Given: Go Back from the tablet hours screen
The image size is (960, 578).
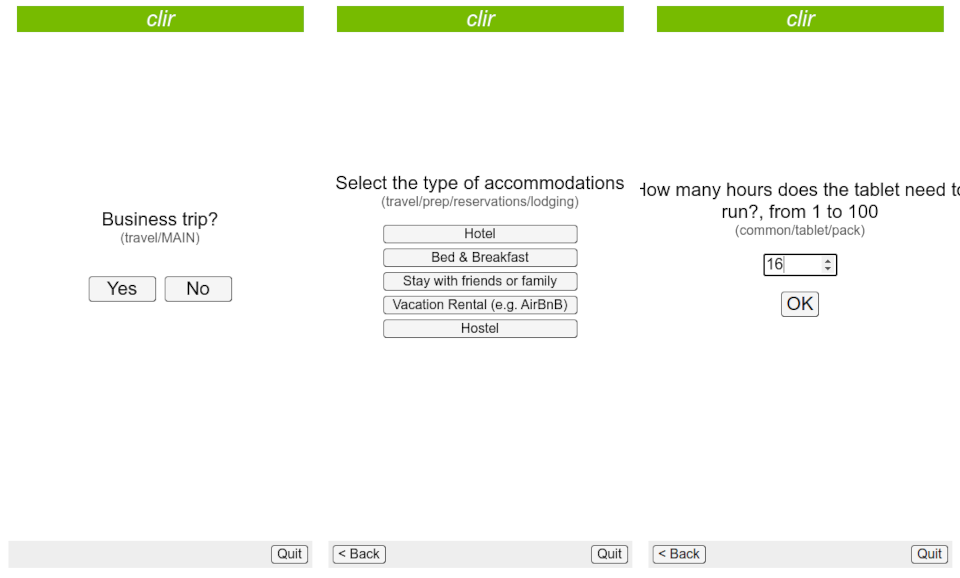Looking at the screenshot, I should 679,554.
